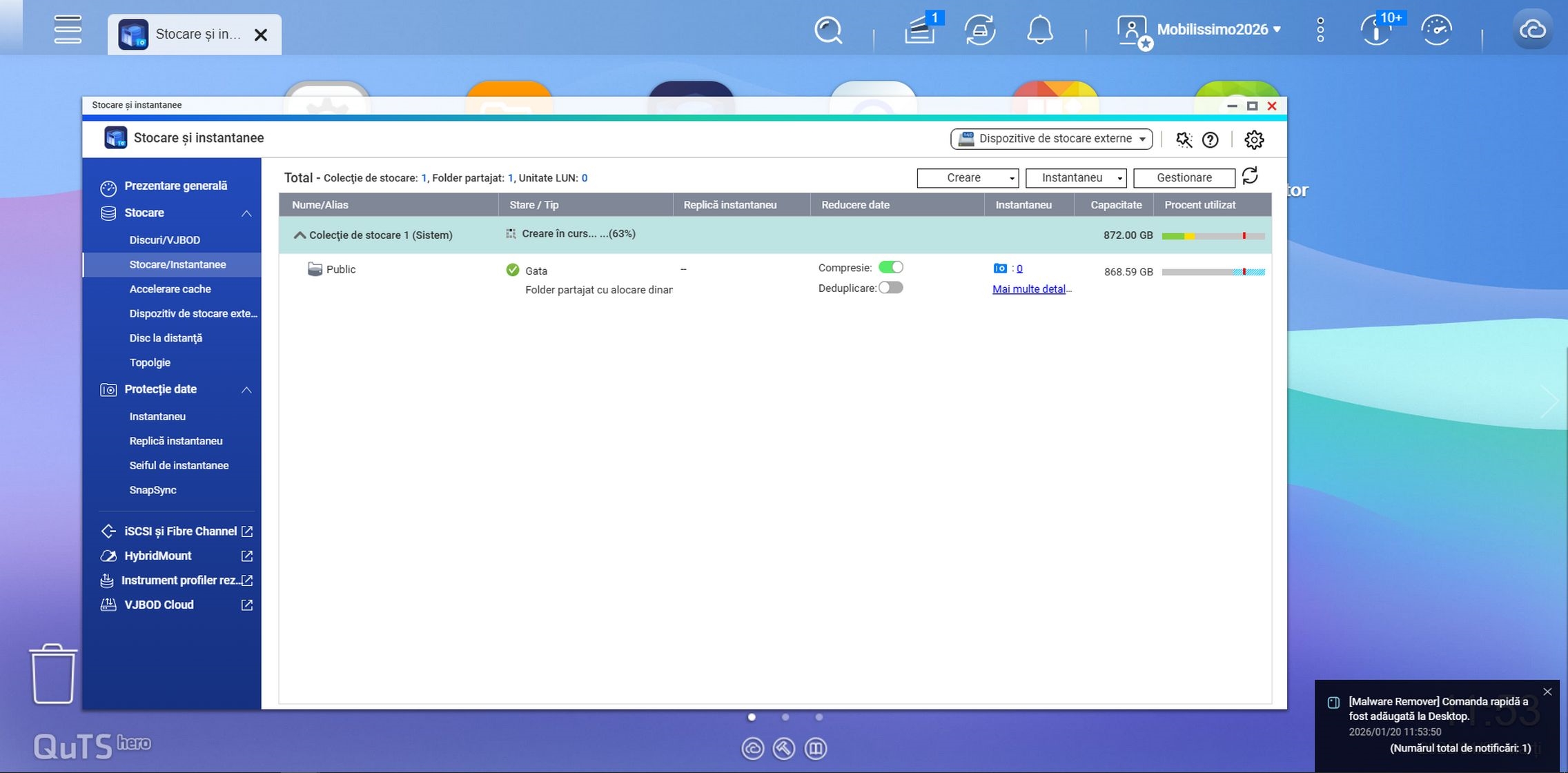The width and height of the screenshot is (1568, 773).
Task: Open the Instantaneu dropdown button
Action: (x=1076, y=178)
